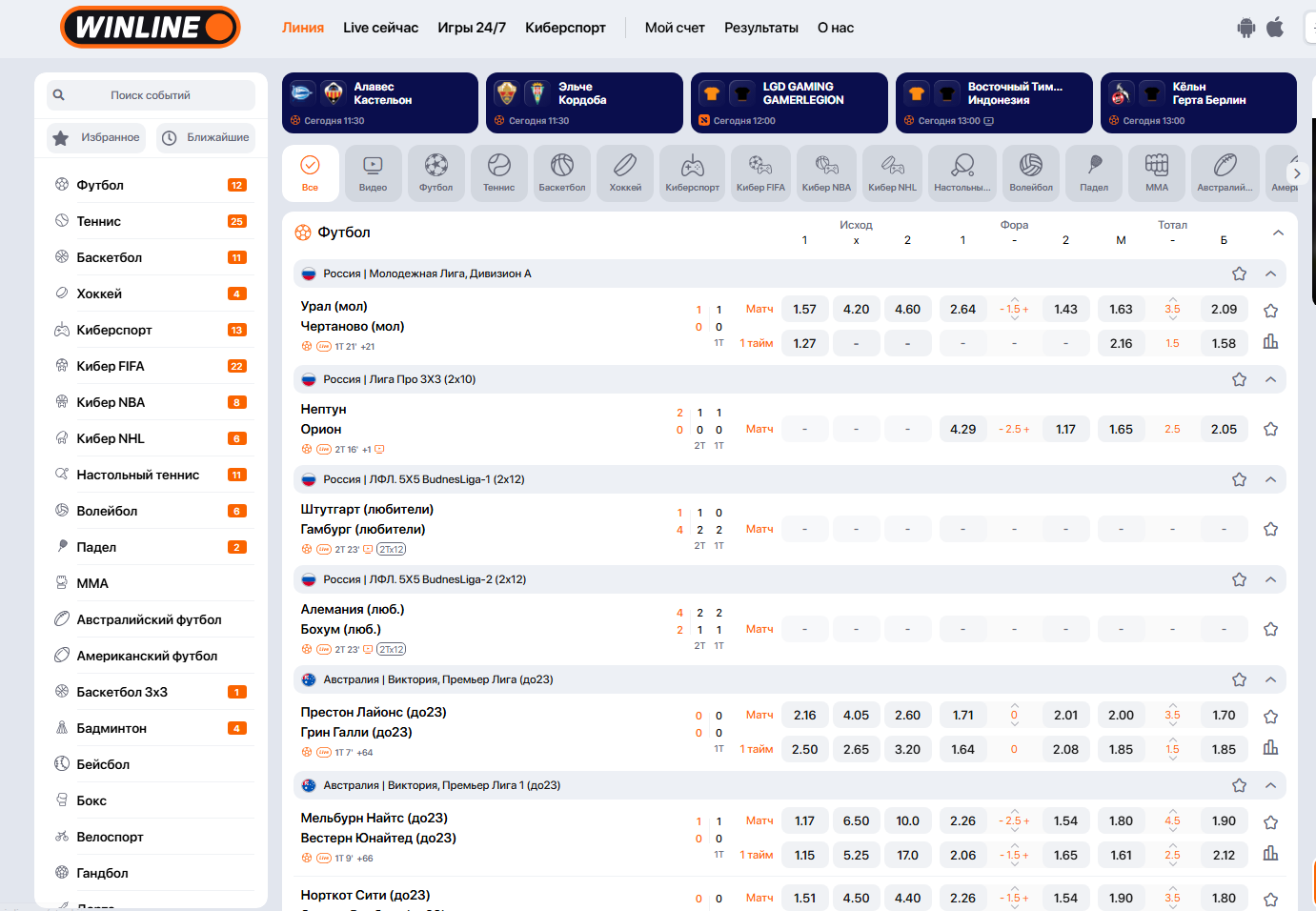Select the Волейбол filter icon in carousel
Image resolution: width=1316 pixels, height=911 pixels.
(1031, 173)
